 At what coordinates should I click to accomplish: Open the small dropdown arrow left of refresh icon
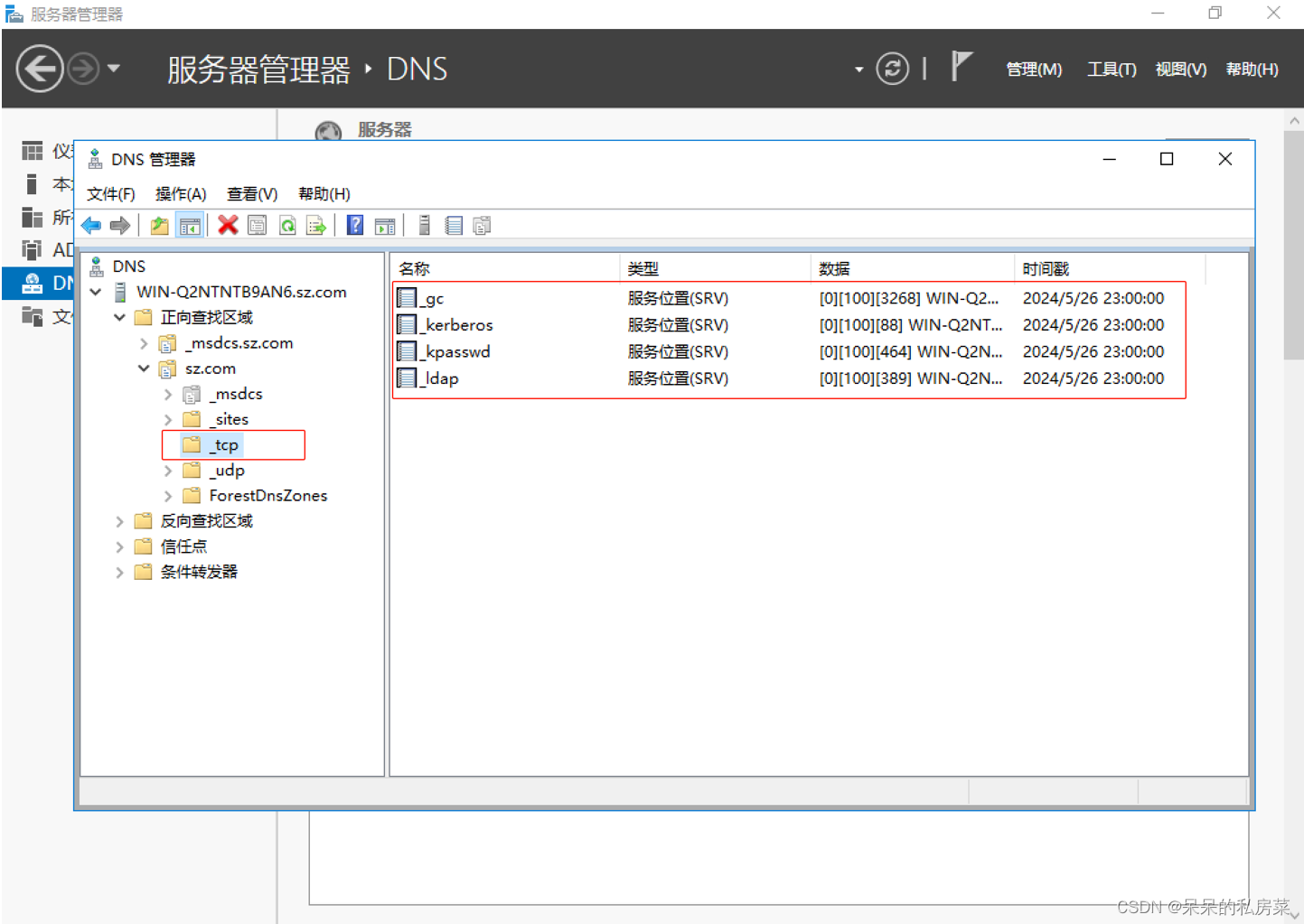(858, 70)
